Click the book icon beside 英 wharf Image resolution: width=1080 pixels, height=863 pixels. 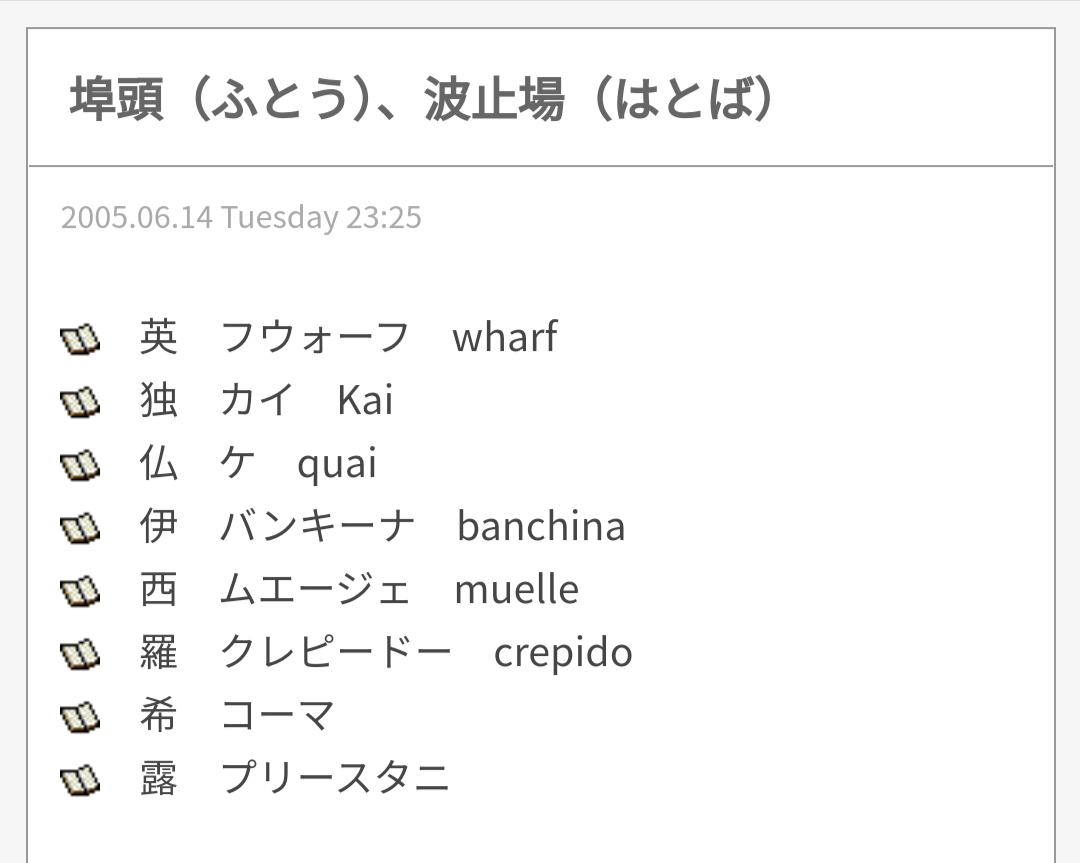click(x=80, y=339)
